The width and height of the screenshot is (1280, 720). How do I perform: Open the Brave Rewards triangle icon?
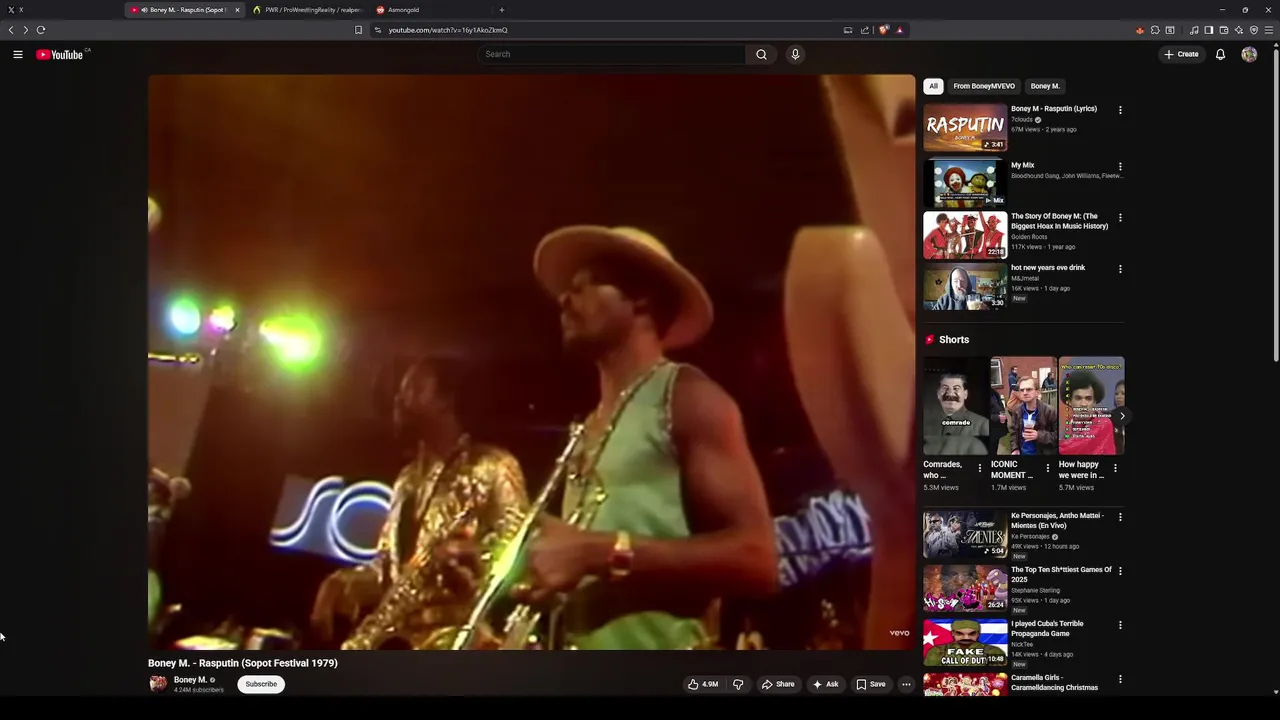[x=899, y=30]
